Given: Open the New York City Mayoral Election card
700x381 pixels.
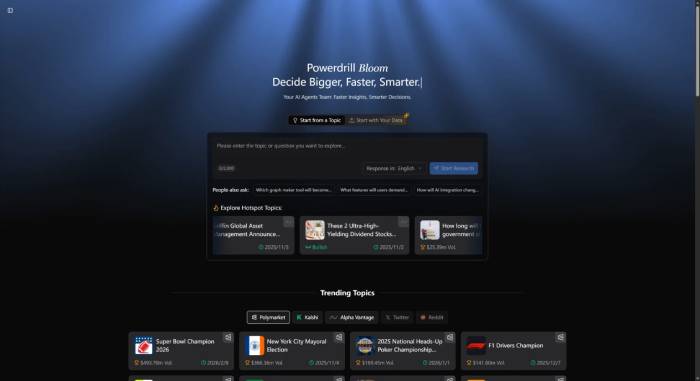Looking at the screenshot, I should click(292, 351).
